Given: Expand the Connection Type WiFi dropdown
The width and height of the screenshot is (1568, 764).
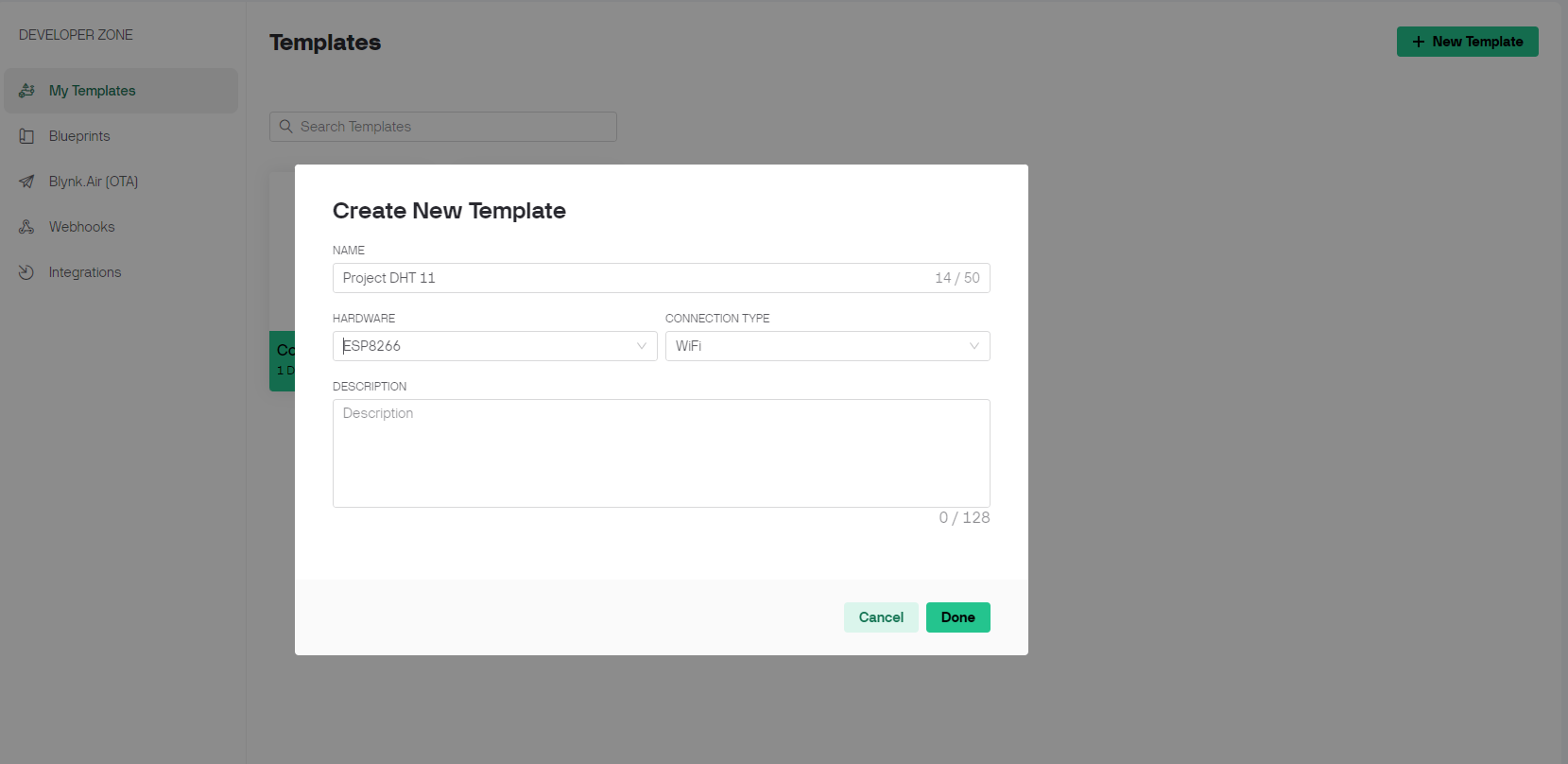Looking at the screenshot, I should click(827, 346).
